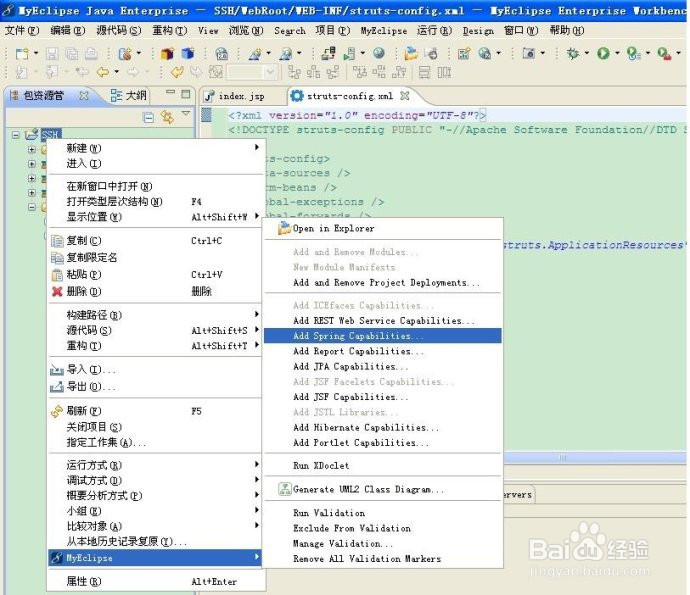
Task: Click MyEclipse in the context menu
Action: [x=155, y=558]
